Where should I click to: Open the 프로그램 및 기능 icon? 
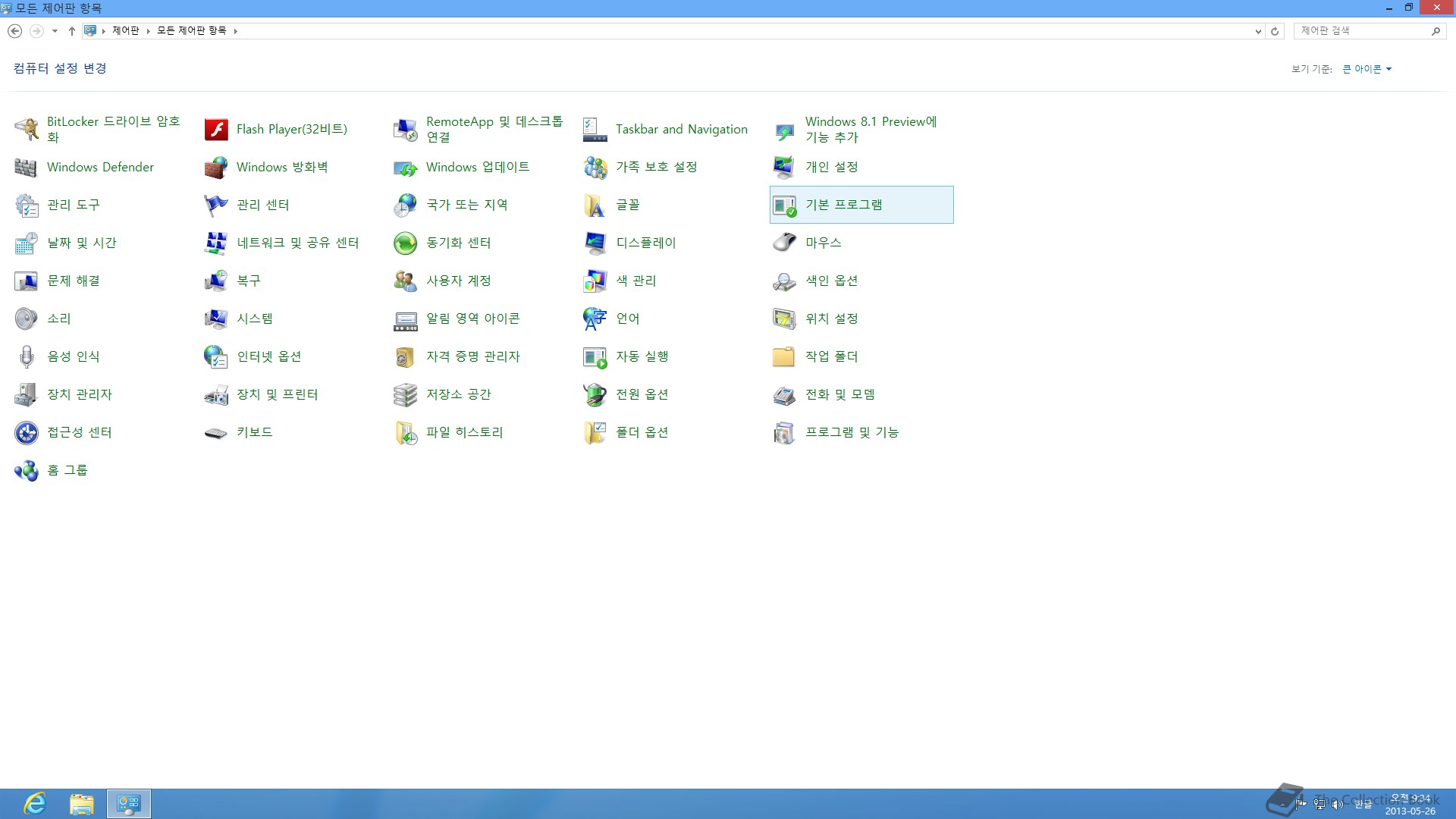pyautogui.click(x=785, y=432)
